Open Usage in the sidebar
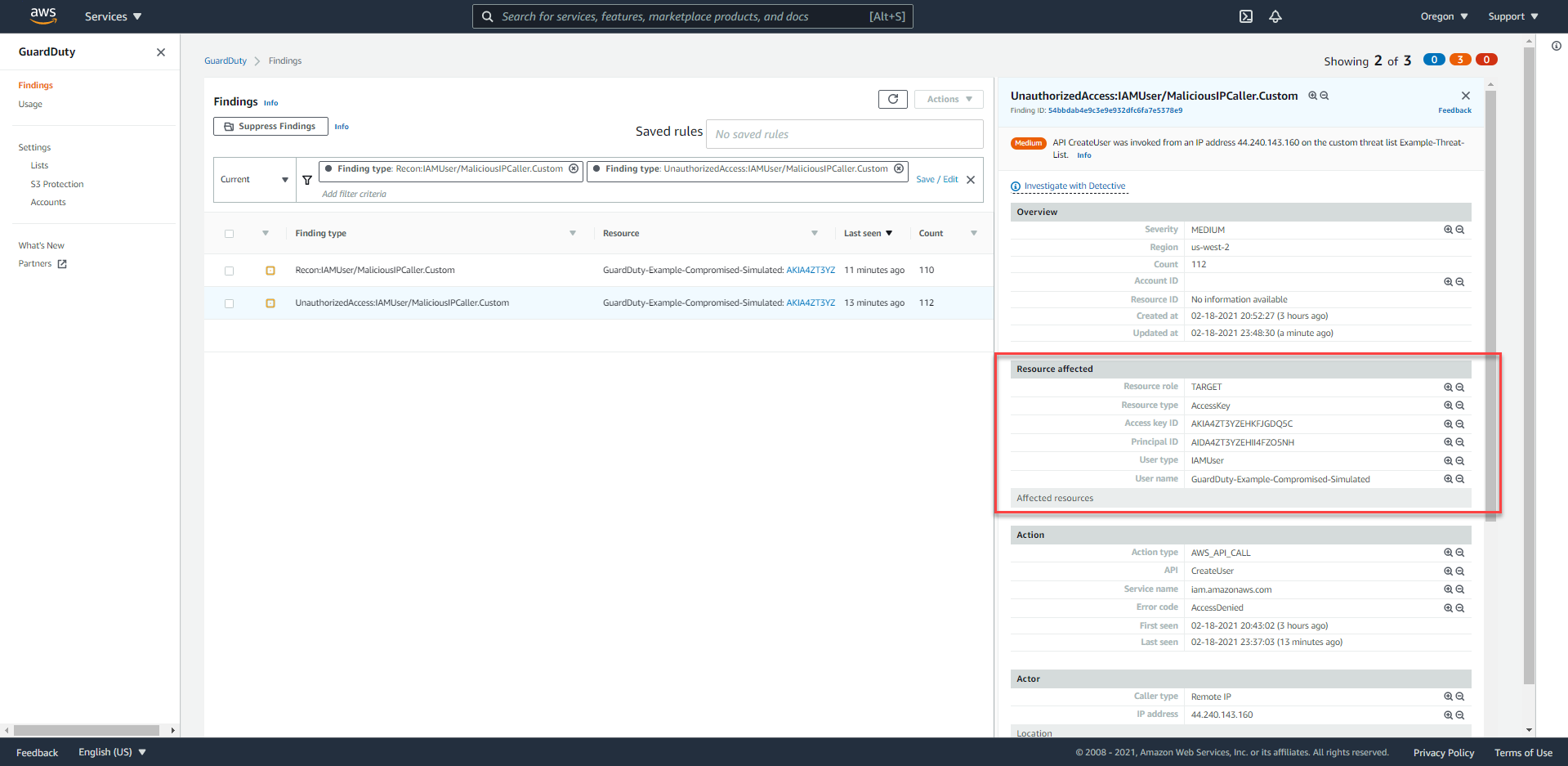This screenshot has width=1568, height=766. (30, 104)
